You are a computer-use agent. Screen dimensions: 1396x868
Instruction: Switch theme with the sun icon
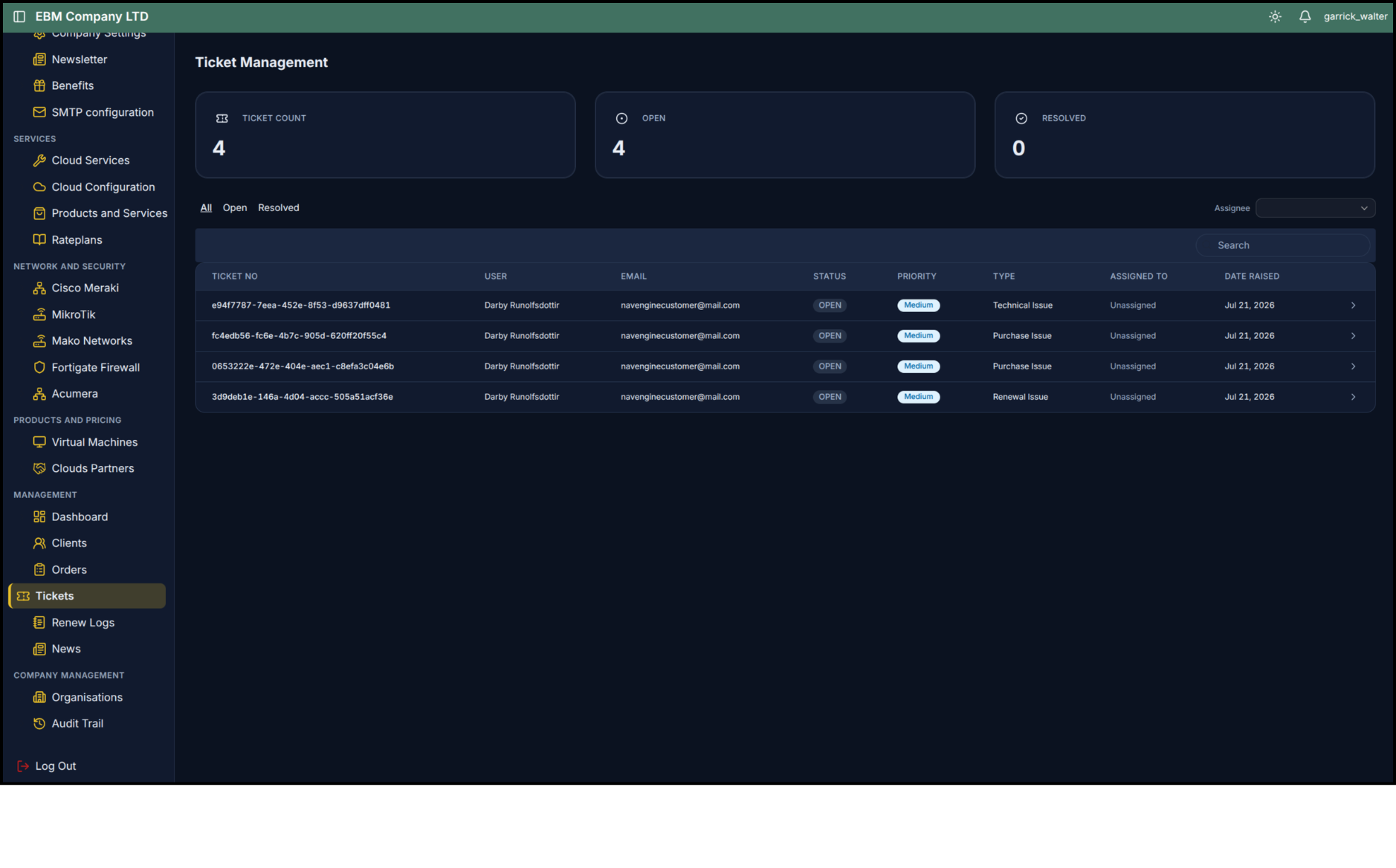[x=1275, y=16]
